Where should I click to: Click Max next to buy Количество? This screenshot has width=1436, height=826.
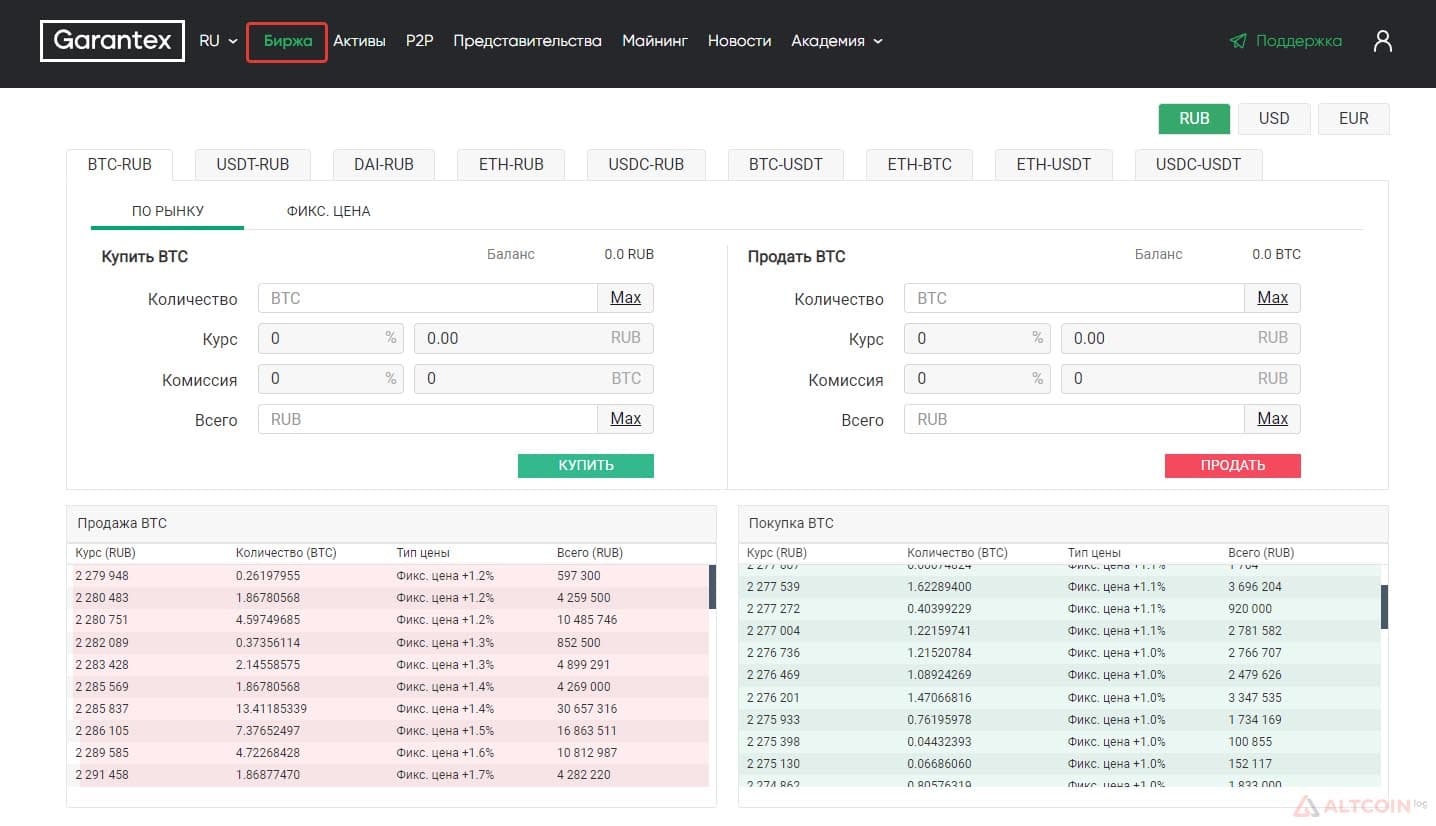point(626,298)
